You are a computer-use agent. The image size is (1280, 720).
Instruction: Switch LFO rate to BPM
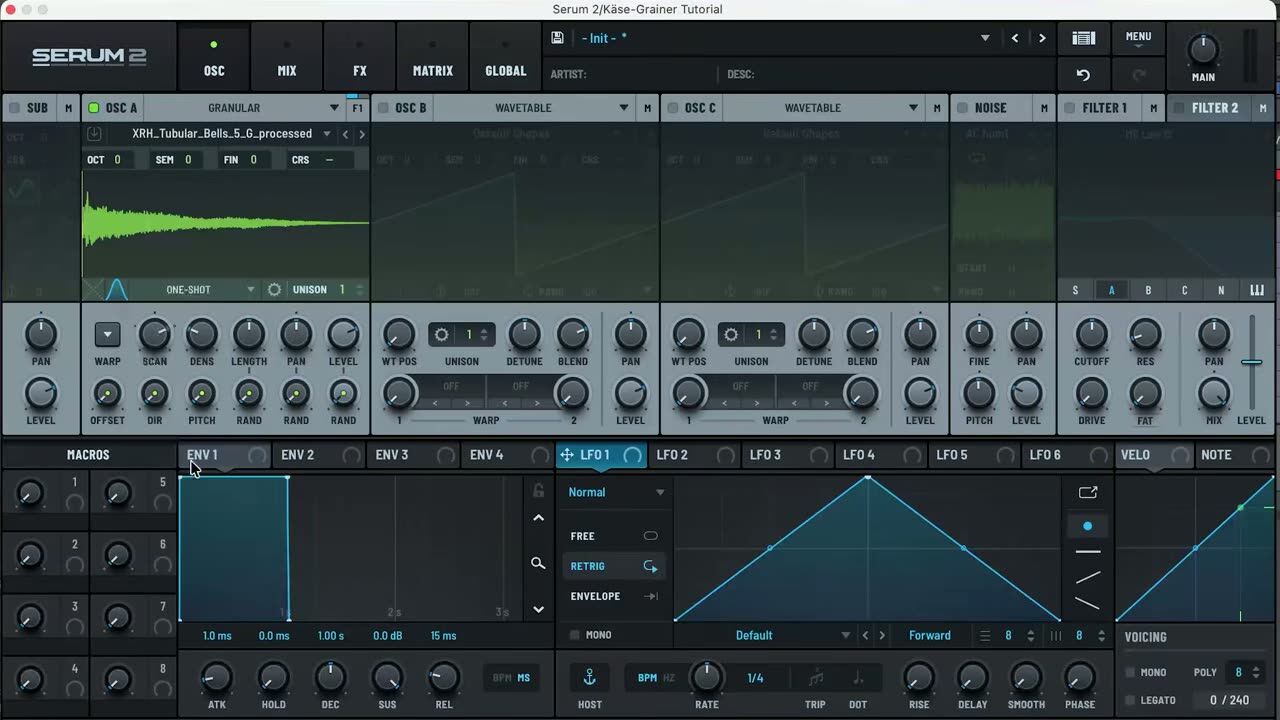[x=647, y=678]
